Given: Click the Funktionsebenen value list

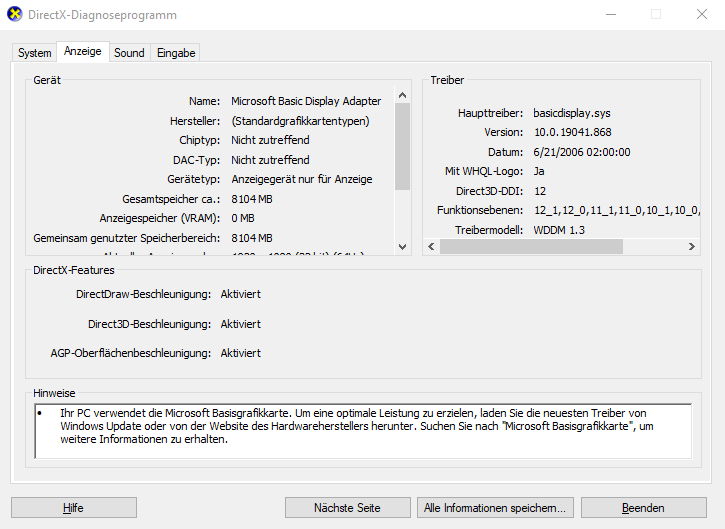Looking at the screenshot, I should (617, 210).
